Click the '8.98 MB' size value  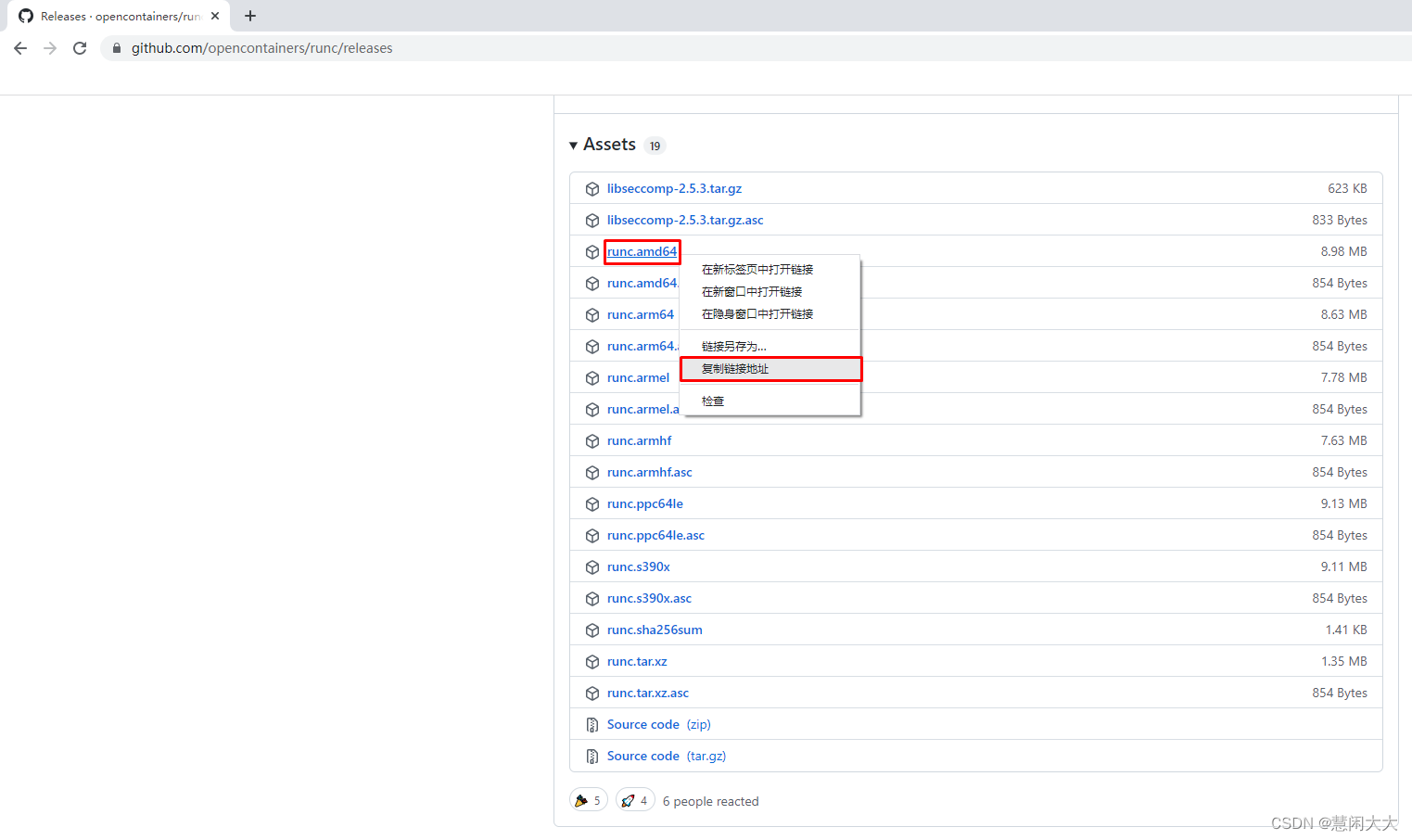click(1344, 251)
